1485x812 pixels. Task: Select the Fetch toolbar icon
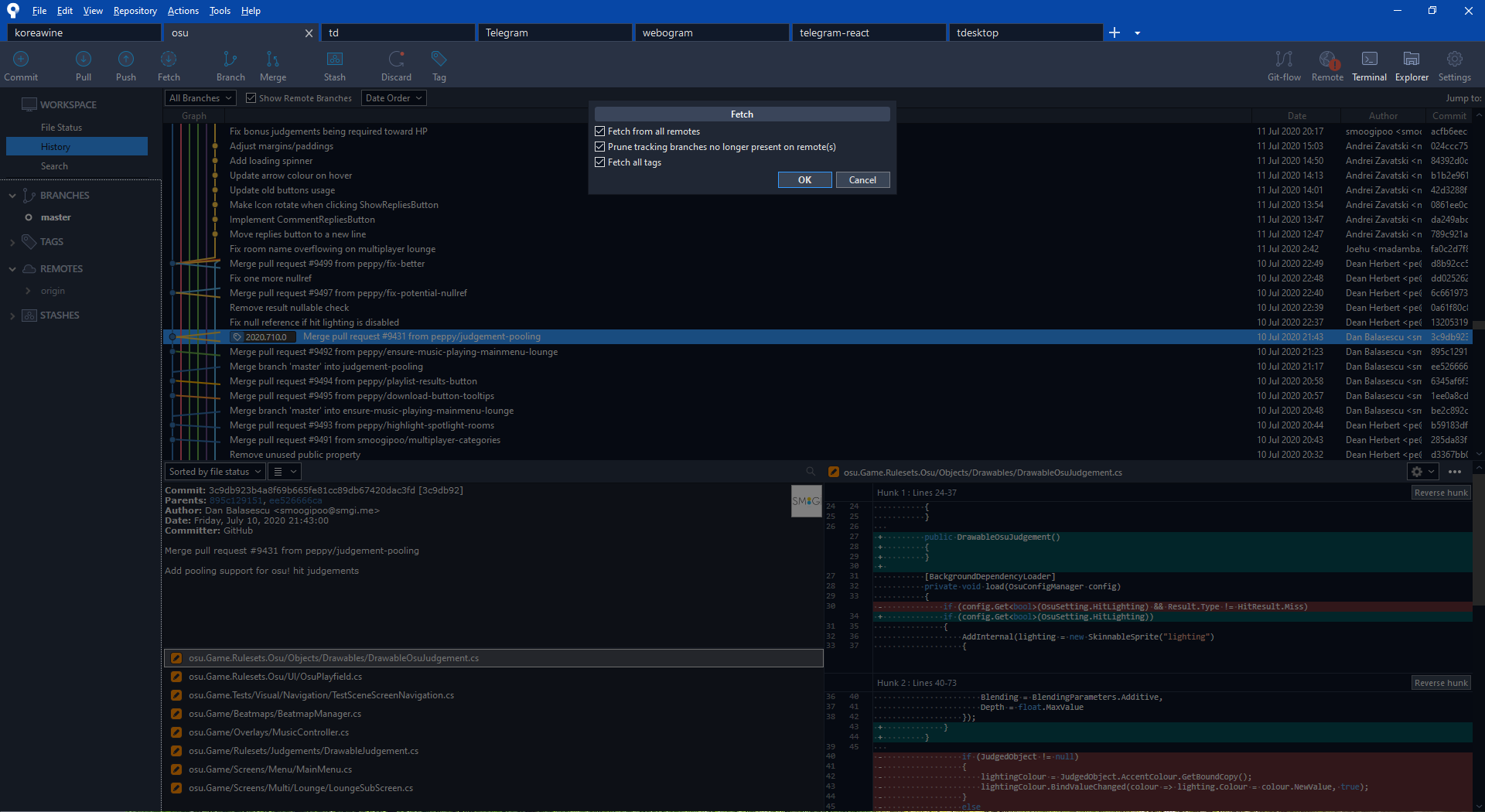point(168,65)
